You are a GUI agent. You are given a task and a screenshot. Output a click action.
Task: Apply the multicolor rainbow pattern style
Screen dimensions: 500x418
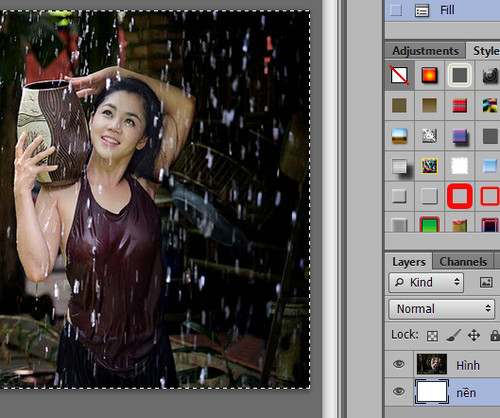490,105
